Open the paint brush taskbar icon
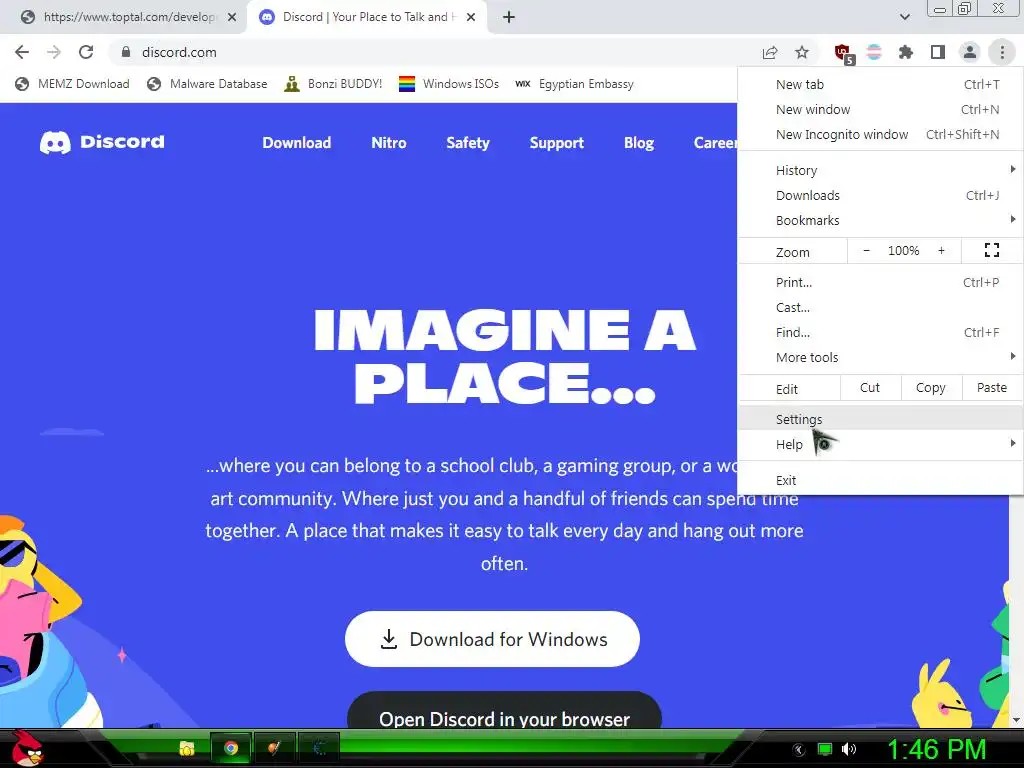Viewport: 1024px width, 768px height. [x=274, y=748]
